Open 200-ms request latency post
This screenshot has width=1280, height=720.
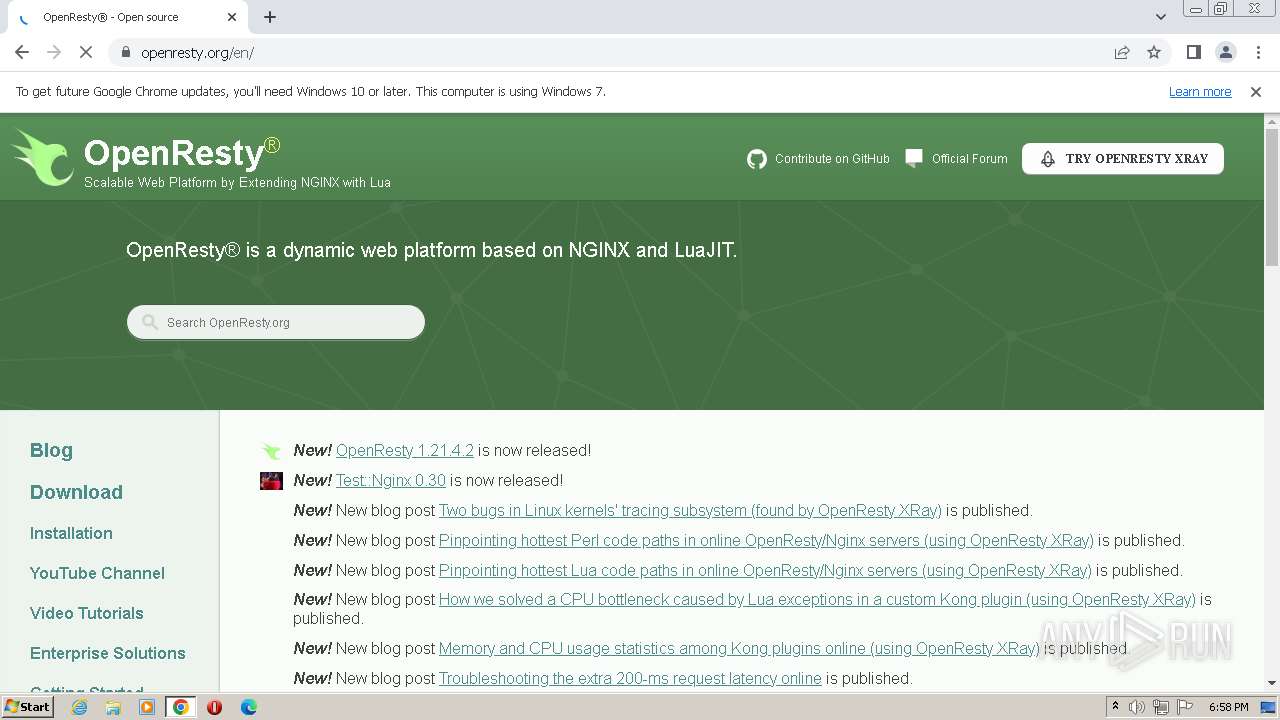point(630,679)
